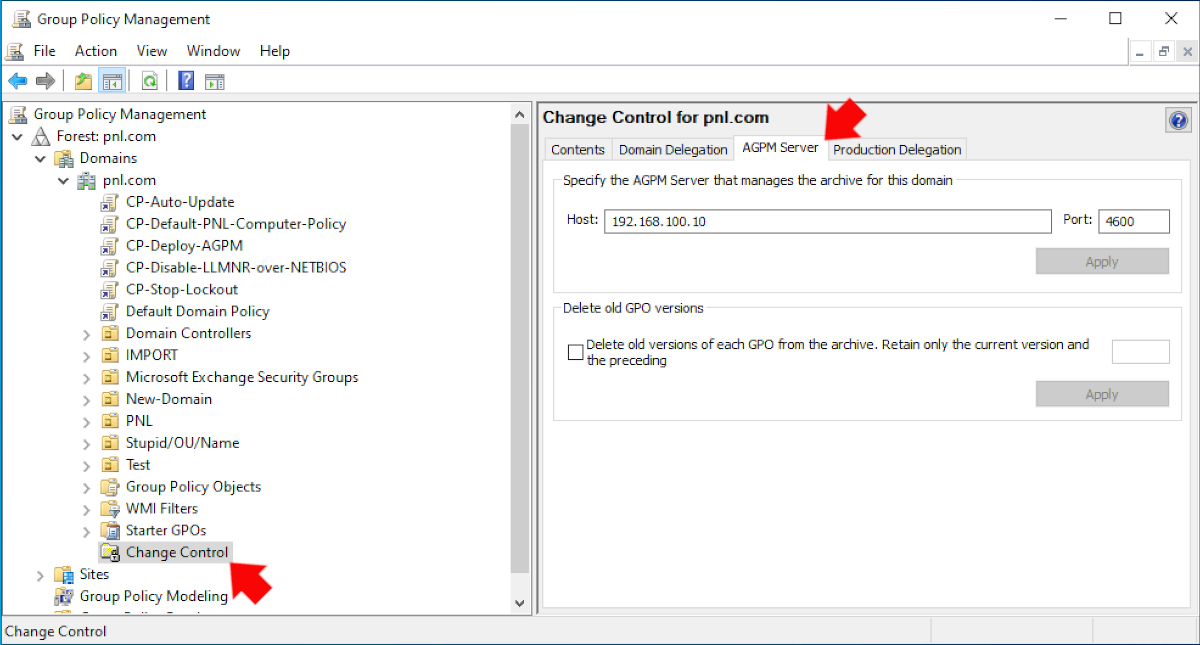Screen dimensions: 1200x645
Task: Click the Change Control node icon
Action: (x=111, y=553)
